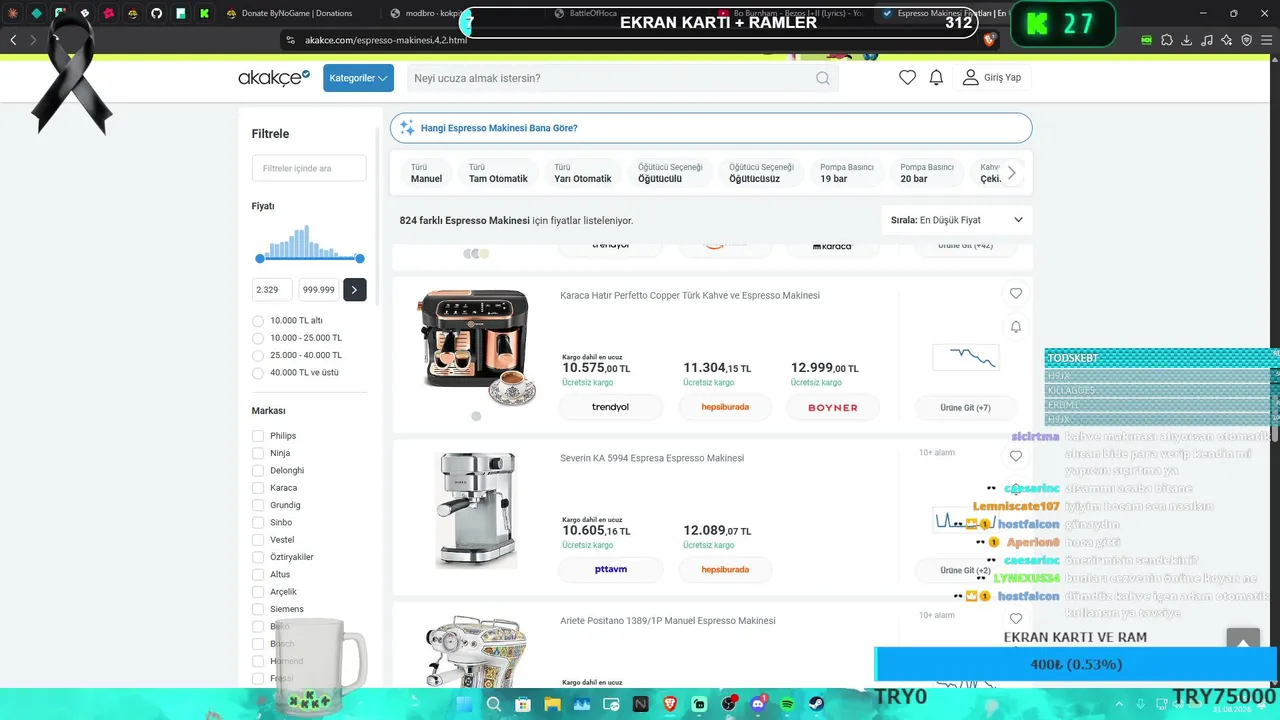Viewport: 1280px width, 720px height.
Task: Click the right price slider handle
Action: coord(360,258)
